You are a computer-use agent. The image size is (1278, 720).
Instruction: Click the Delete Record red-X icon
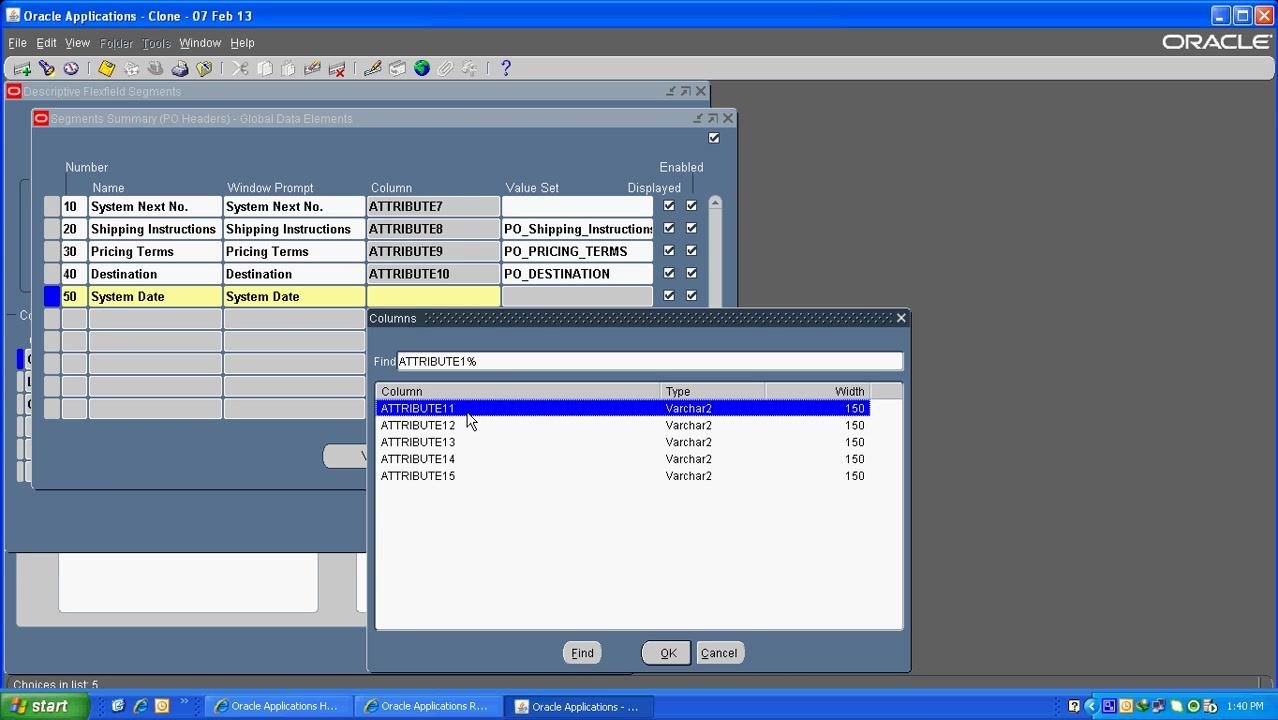(x=337, y=69)
